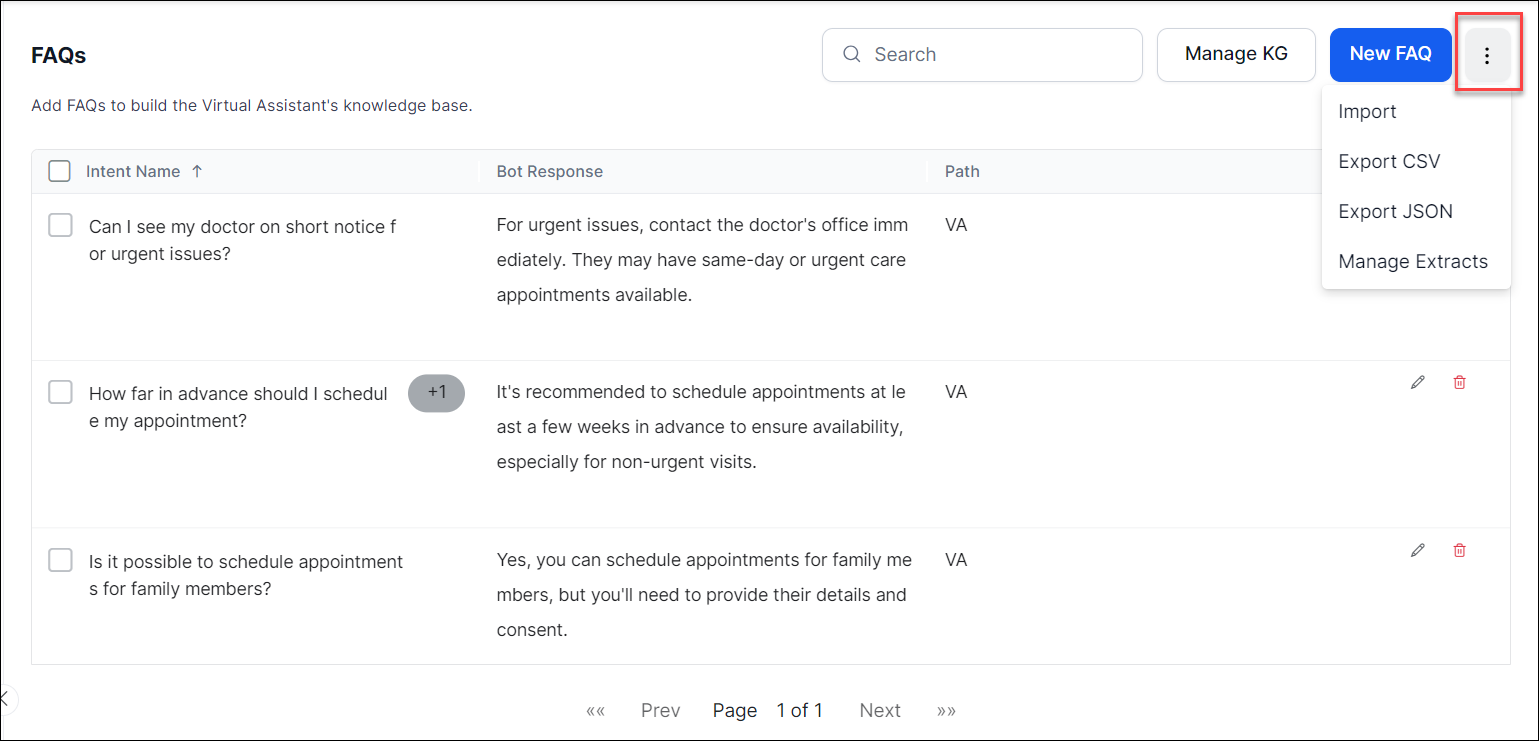Viewport: 1539px width, 741px height.
Task: Open Manage Extracts from the menu
Action: click(x=1412, y=261)
